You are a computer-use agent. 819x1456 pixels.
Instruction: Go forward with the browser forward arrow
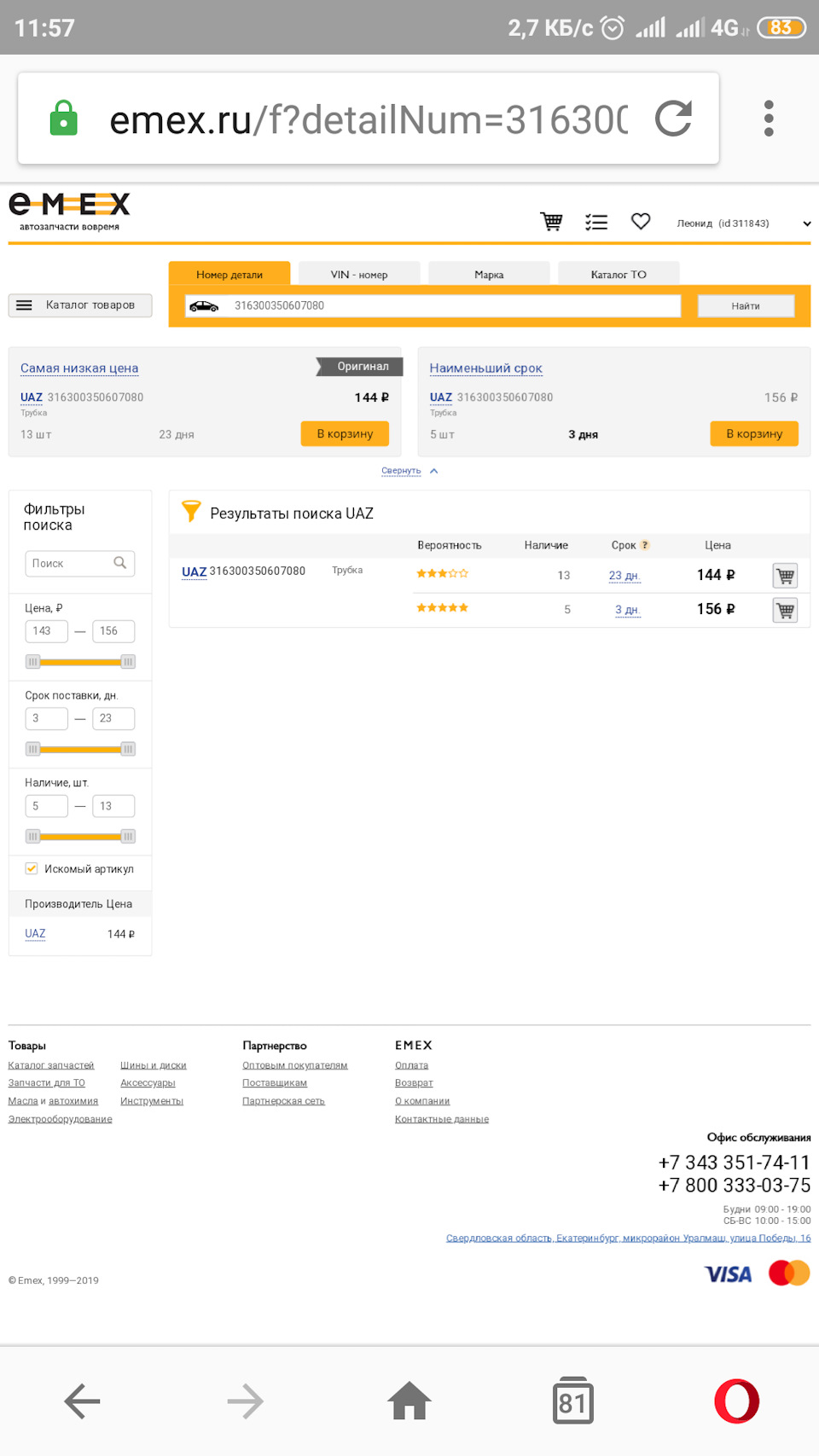pos(246,1401)
